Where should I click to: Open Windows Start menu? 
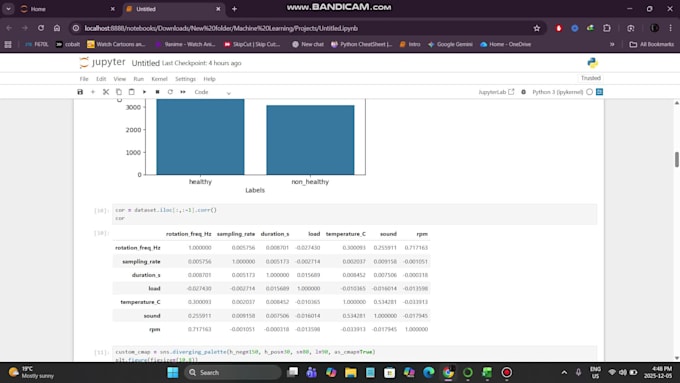tap(173, 373)
